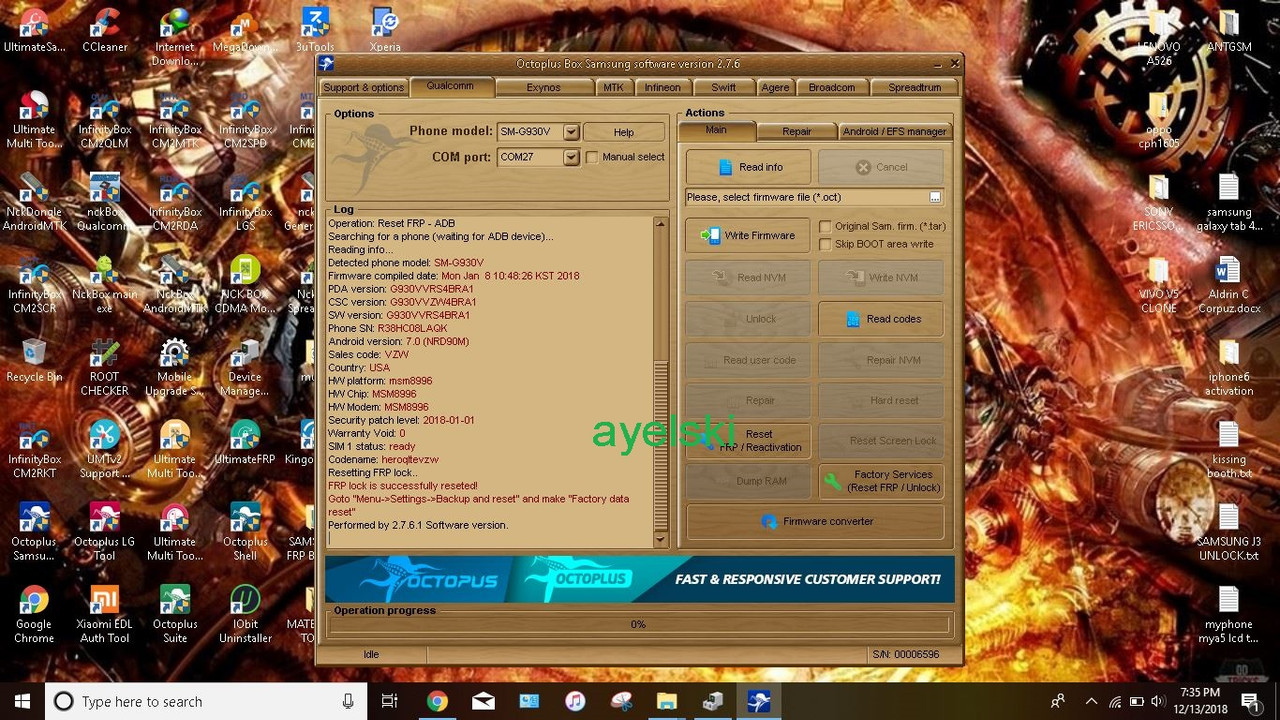
Task: Open NCK BOX CDMA desktop icon
Action: point(245,284)
